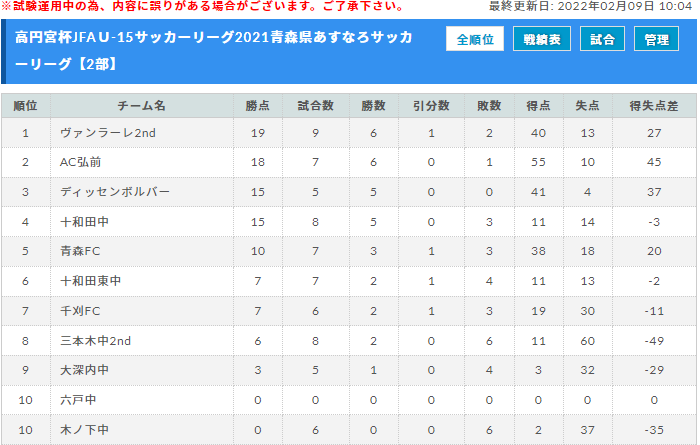Click the 得失点差 column header

(x=654, y=106)
